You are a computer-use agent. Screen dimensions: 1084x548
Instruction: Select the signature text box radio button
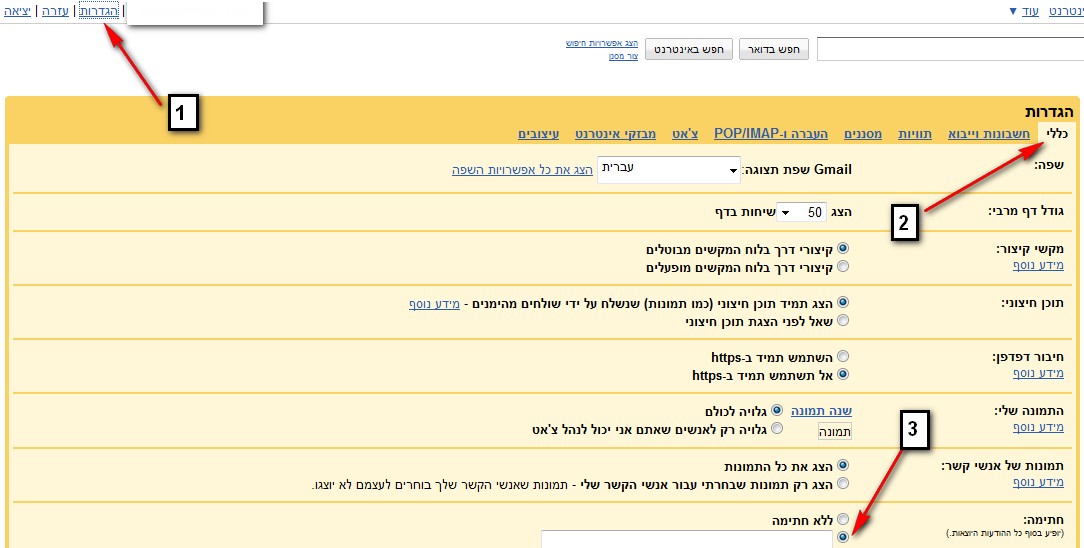(x=843, y=537)
